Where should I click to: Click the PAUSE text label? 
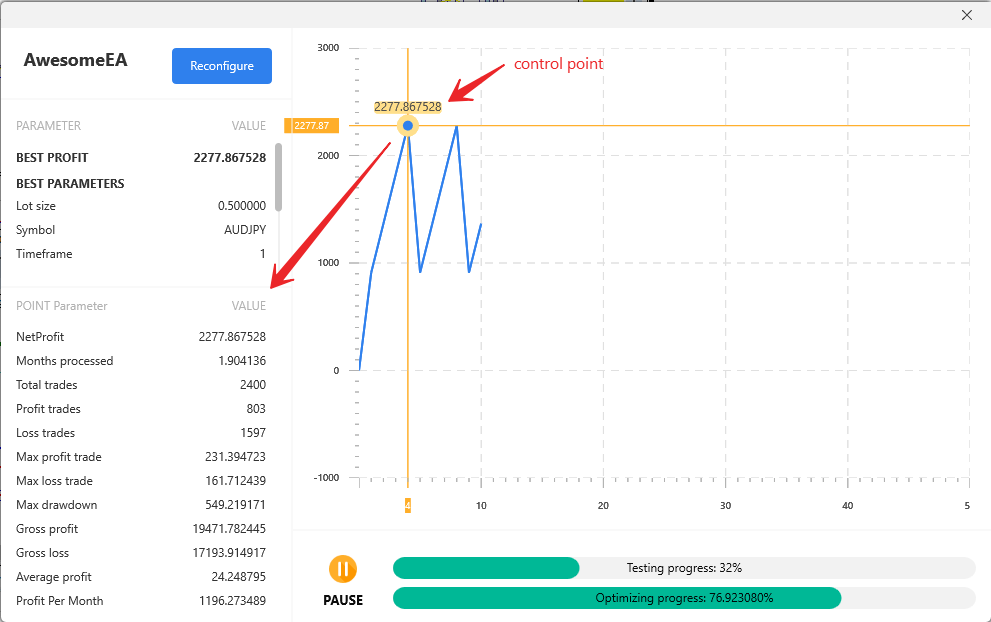click(342, 600)
